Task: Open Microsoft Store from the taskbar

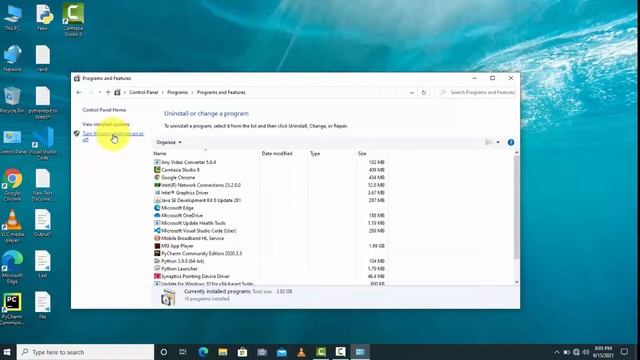Action: (242, 352)
